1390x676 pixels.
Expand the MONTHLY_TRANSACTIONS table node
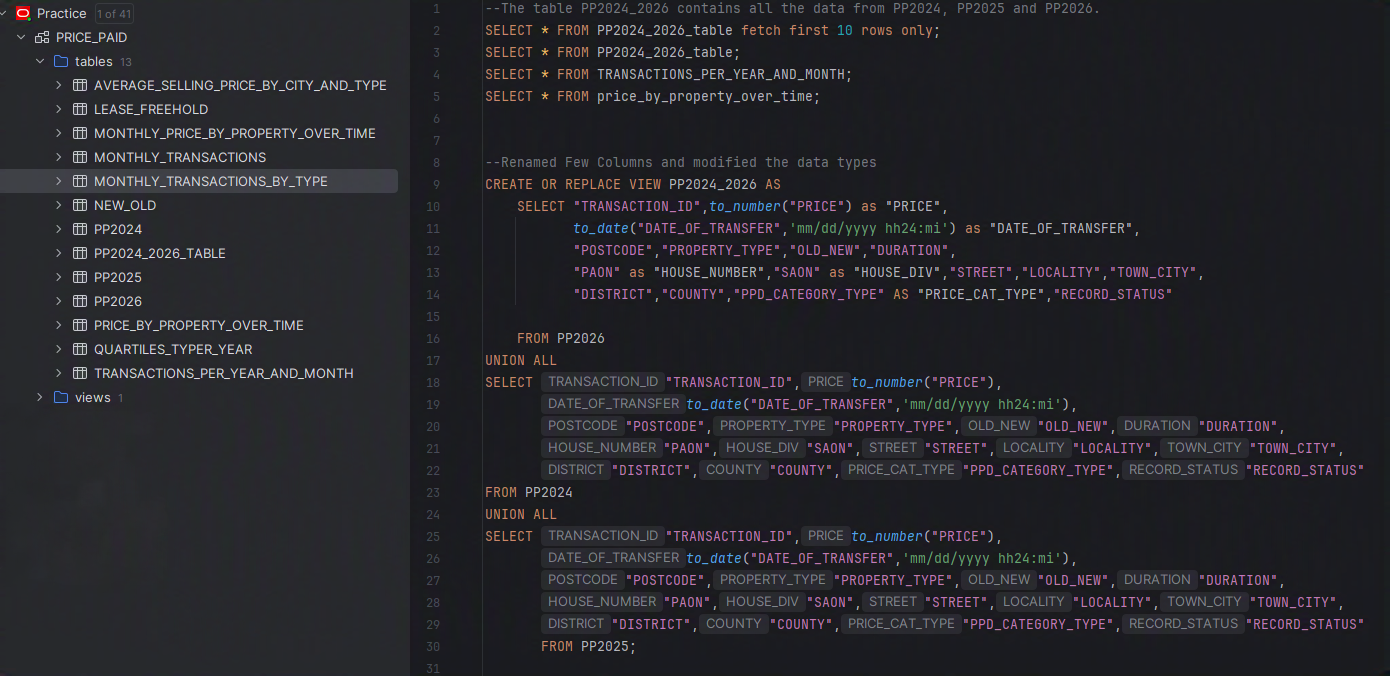coord(59,157)
